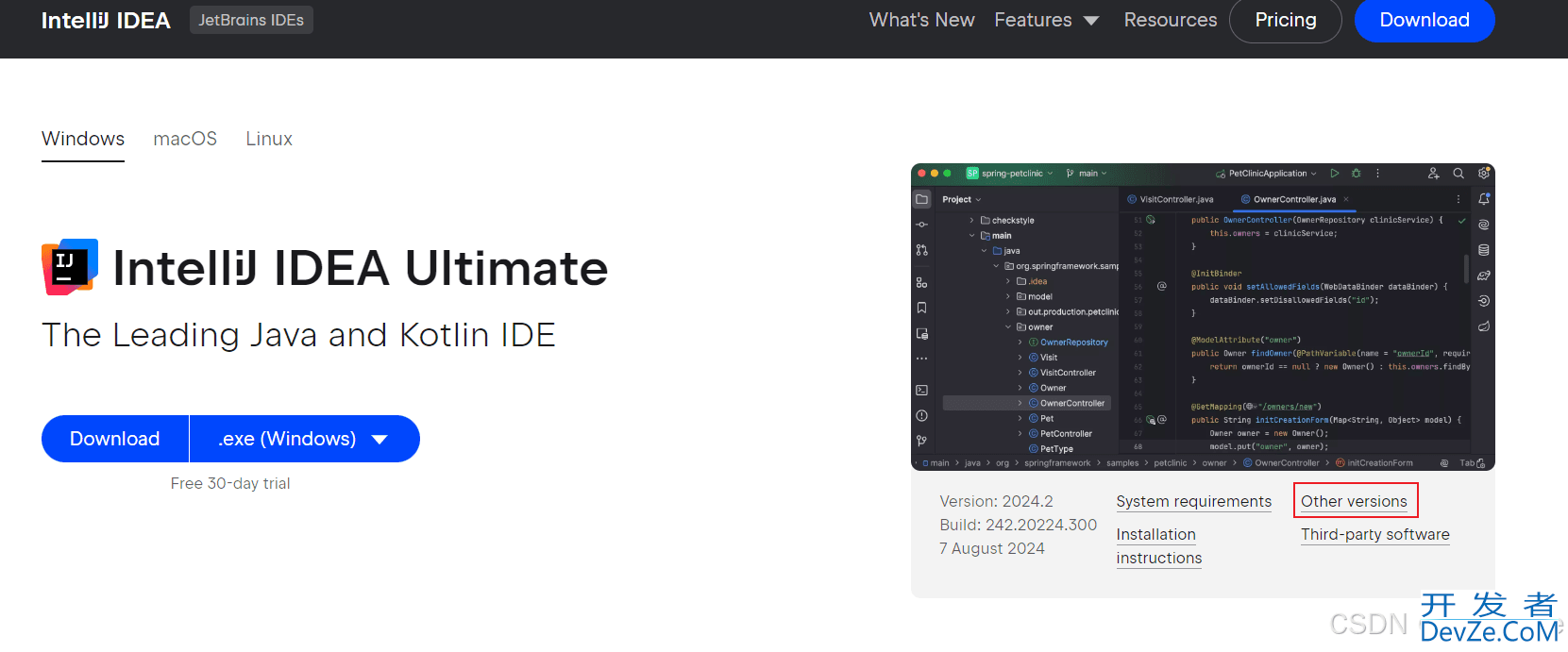Viewport: 1568px width, 652px height.
Task: Open the Bookmarks tool window icon
Action: point(922,308)
